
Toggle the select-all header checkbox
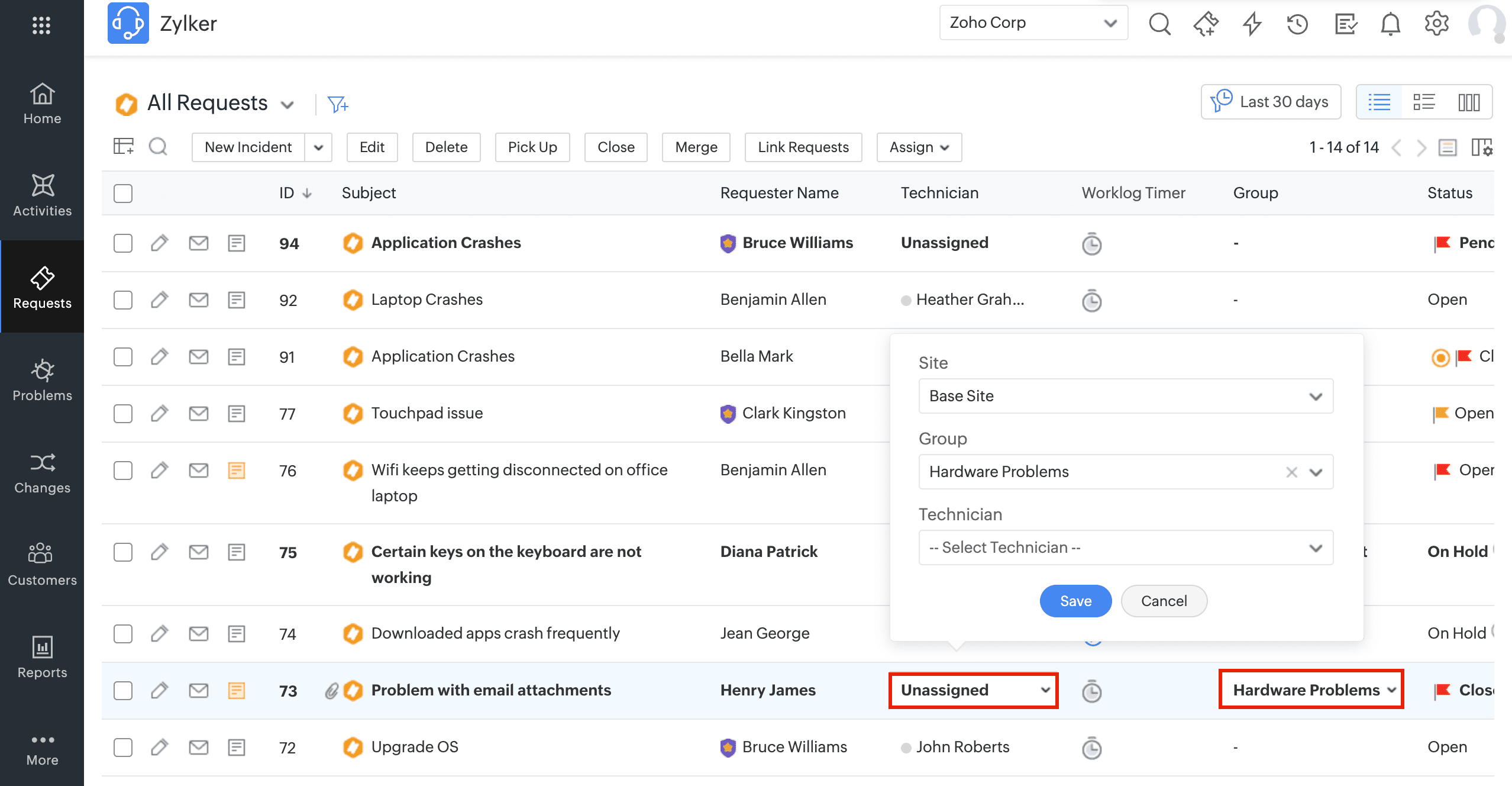point(123,194)
